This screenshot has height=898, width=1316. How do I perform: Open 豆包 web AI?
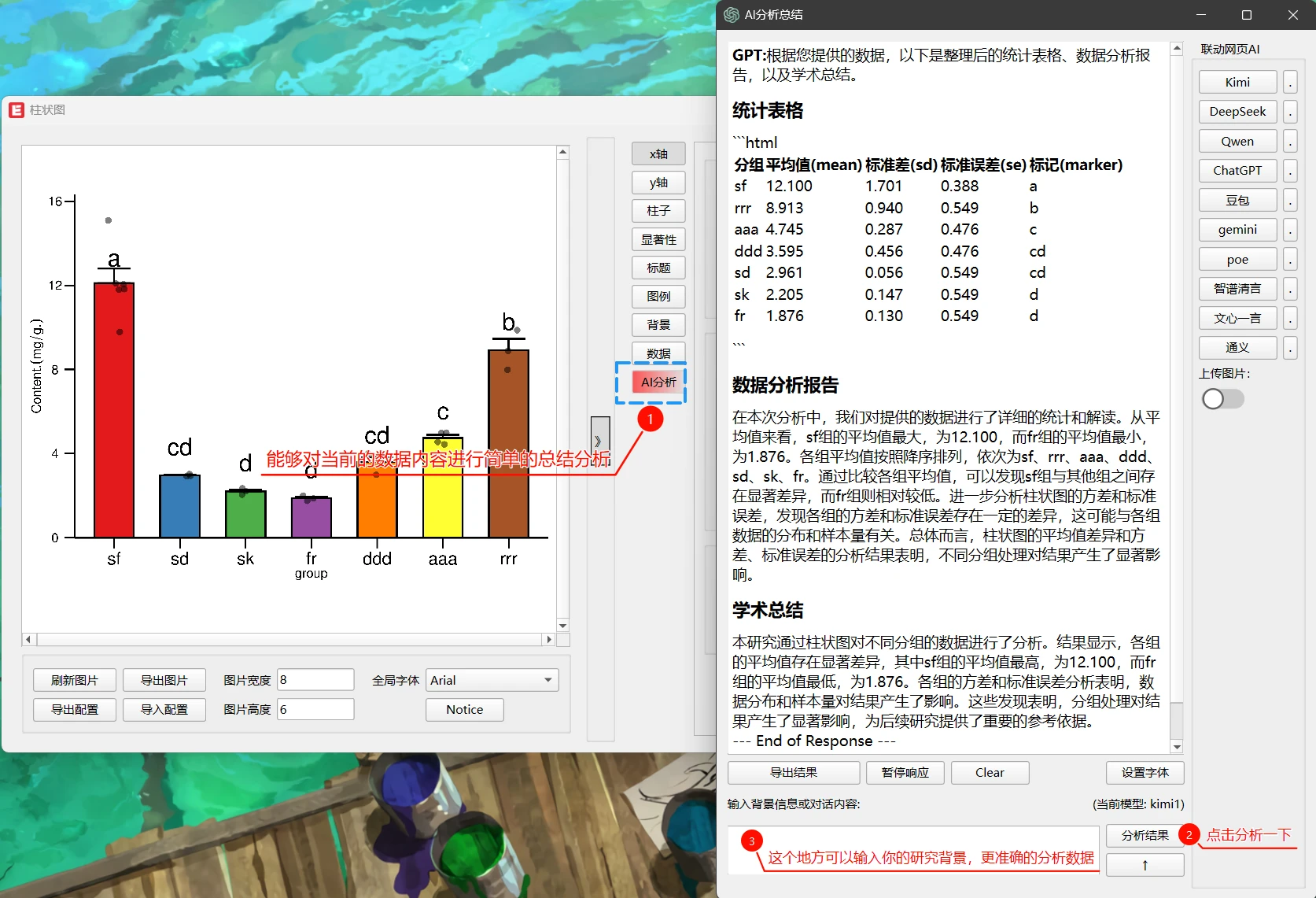(x=1237, y=201)
